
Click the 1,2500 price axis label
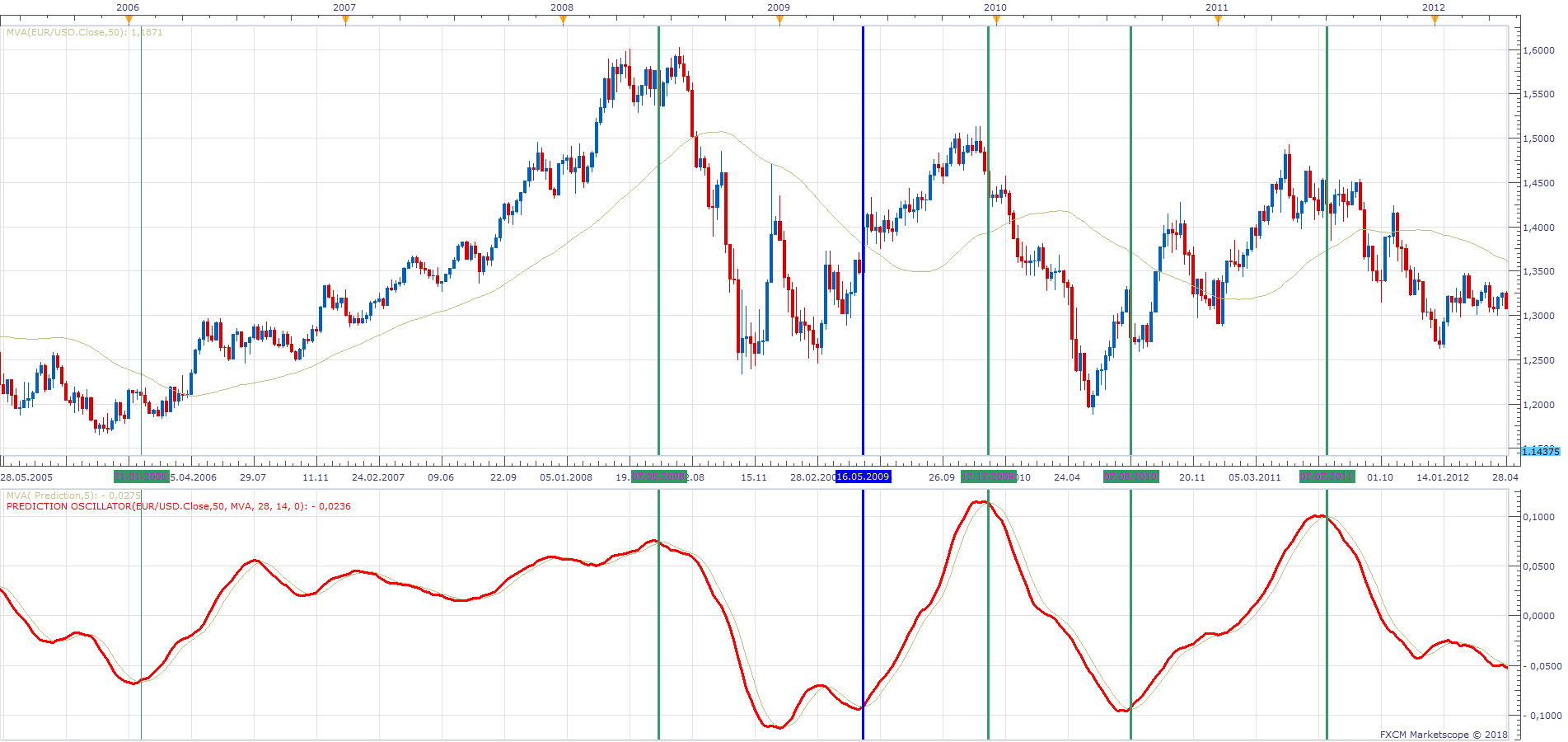pyautogui.click(x=1539, y=360)
